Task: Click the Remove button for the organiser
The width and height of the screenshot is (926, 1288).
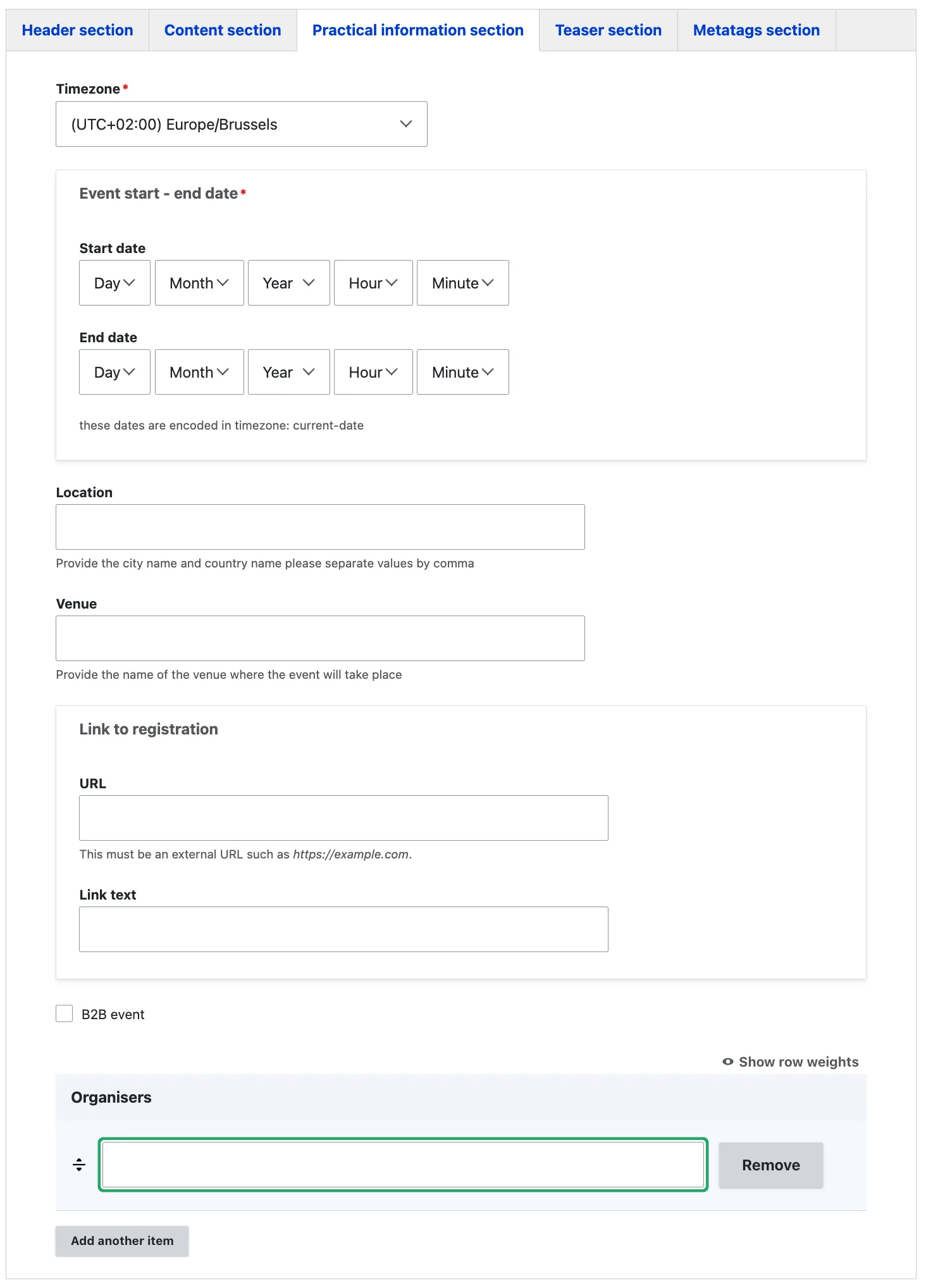Action: point(770,1165)
